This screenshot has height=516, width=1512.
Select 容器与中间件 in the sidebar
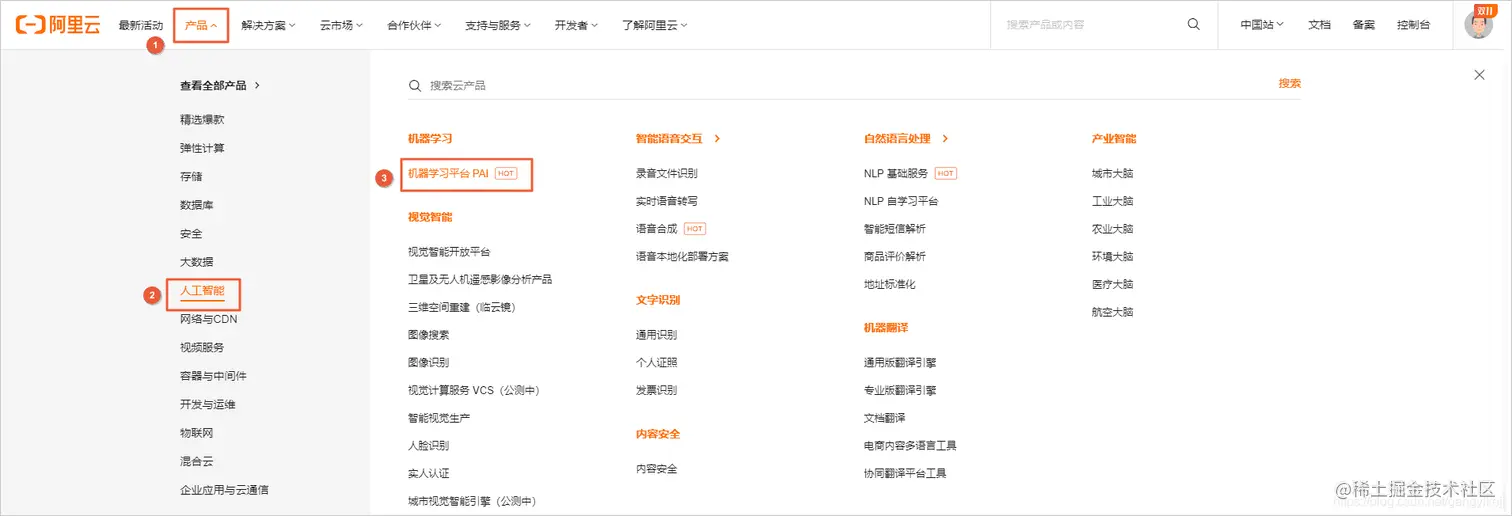click(x=213, y=376)
